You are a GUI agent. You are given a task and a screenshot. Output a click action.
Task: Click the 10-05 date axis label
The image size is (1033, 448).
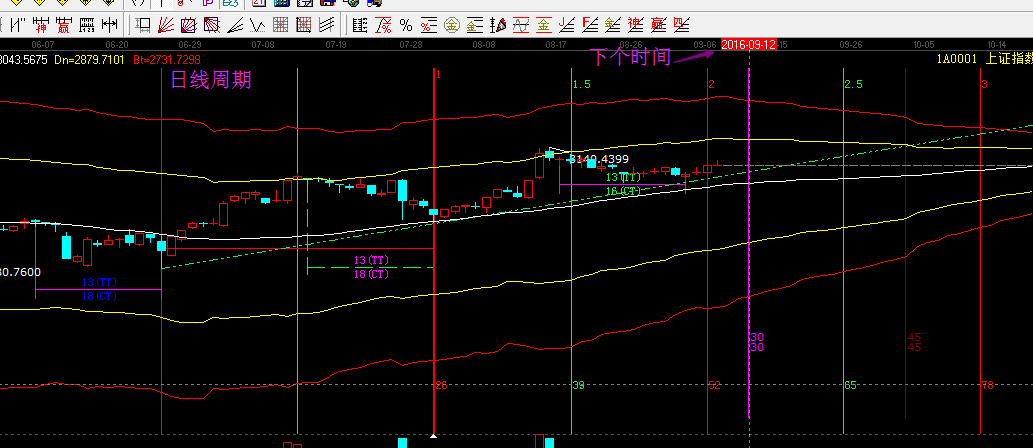pyautogui.click(x=924, y=45)
